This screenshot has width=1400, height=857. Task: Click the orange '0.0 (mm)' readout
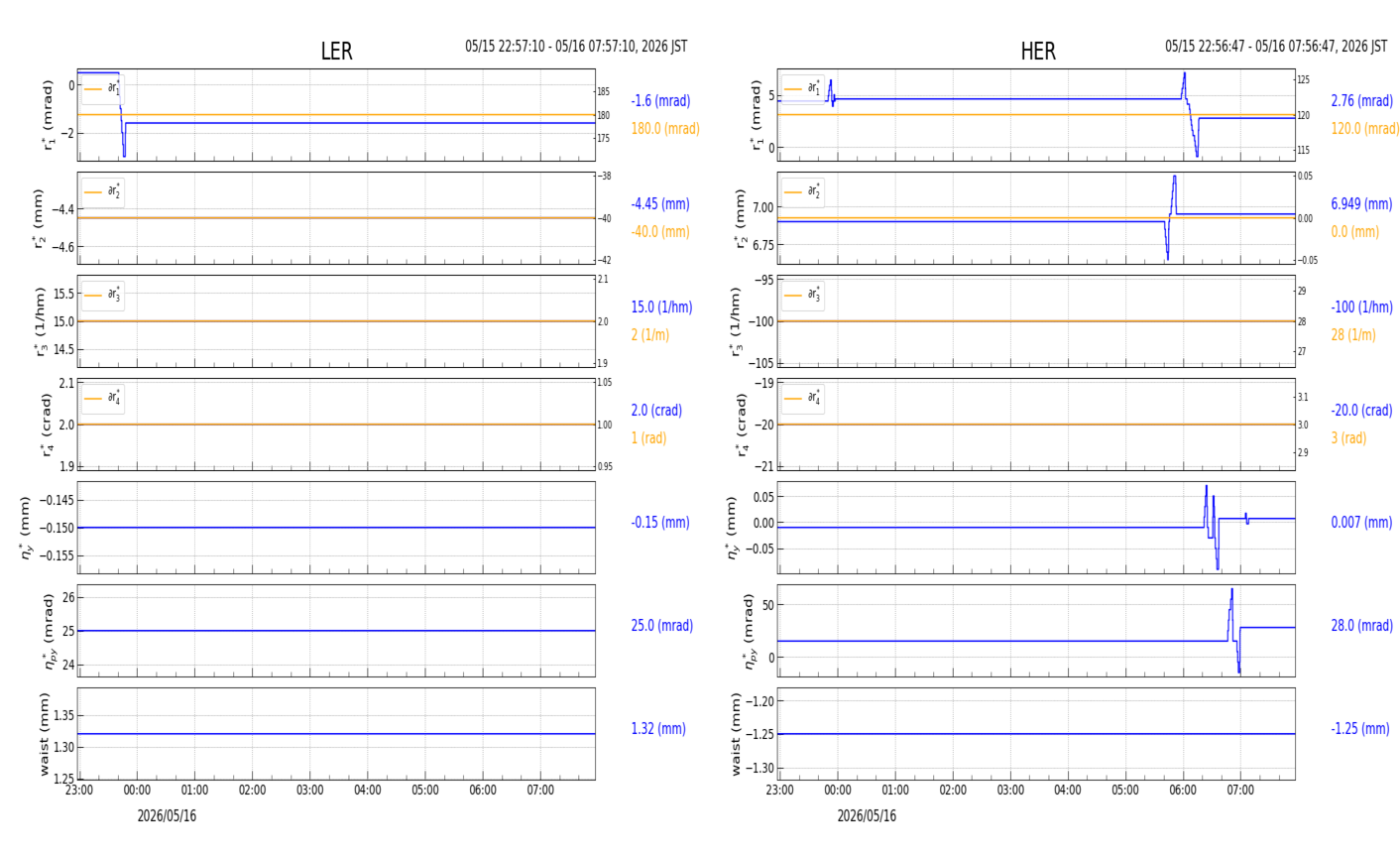[x=1354, y=232]
